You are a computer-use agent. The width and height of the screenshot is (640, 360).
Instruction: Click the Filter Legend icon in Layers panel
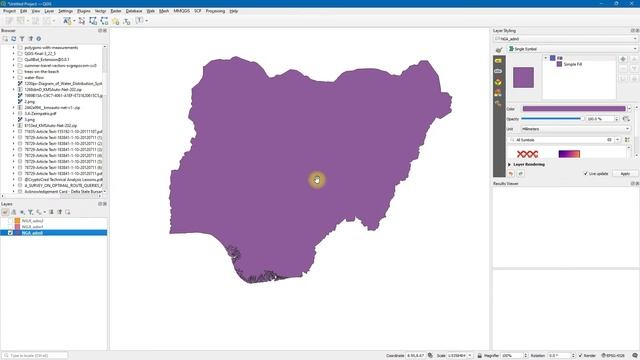[31, 212]
